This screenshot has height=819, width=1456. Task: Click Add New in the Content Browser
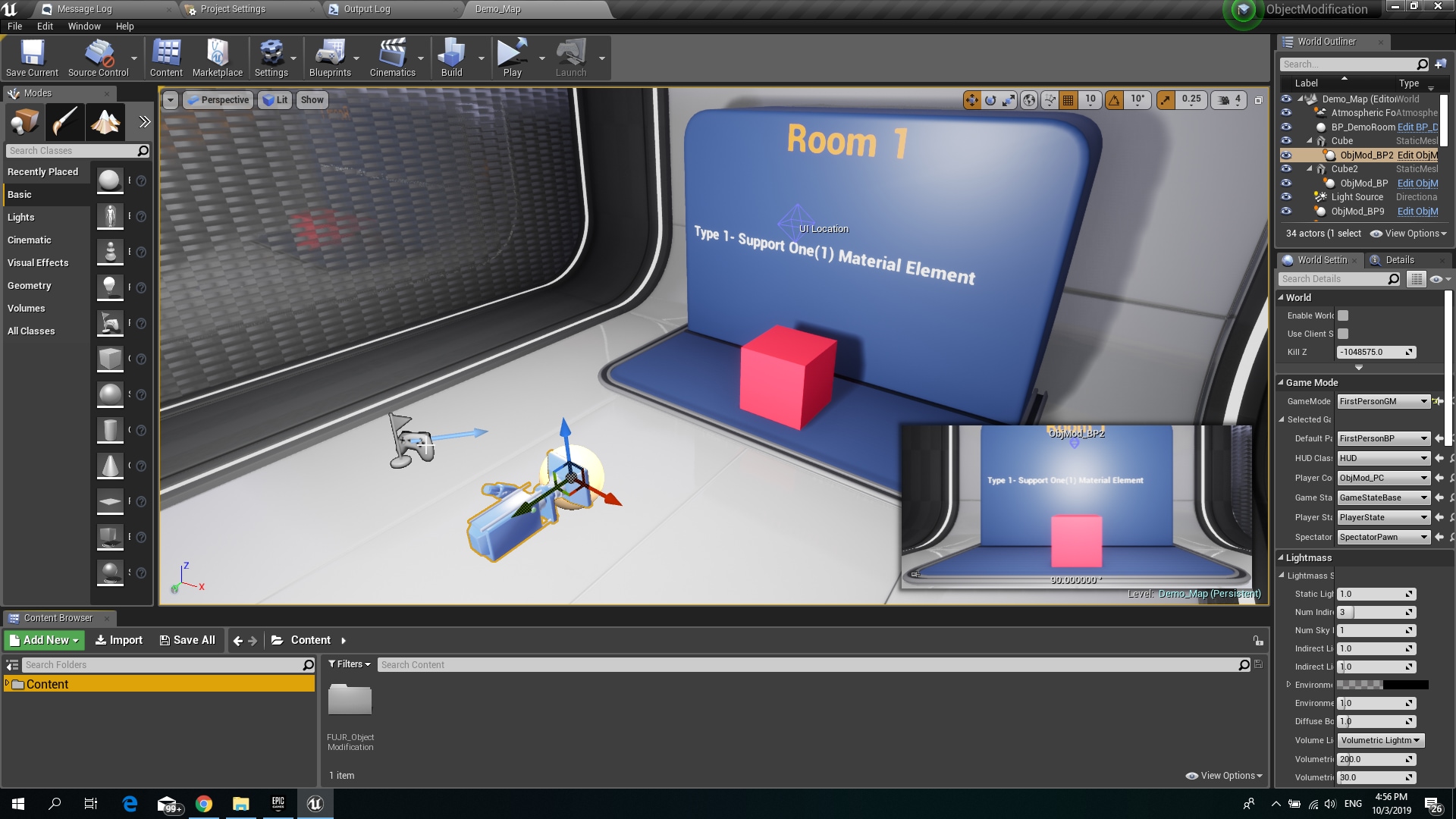43,639
